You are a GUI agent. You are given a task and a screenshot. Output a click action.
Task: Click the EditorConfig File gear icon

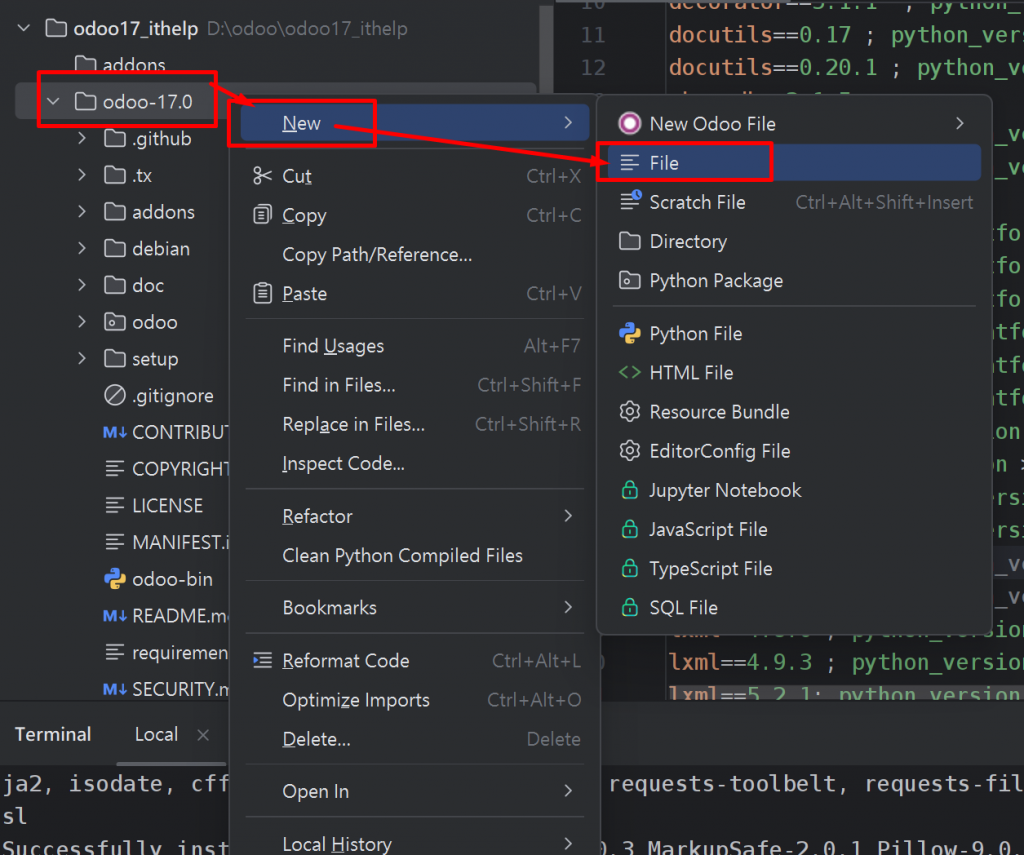point(630,451)
